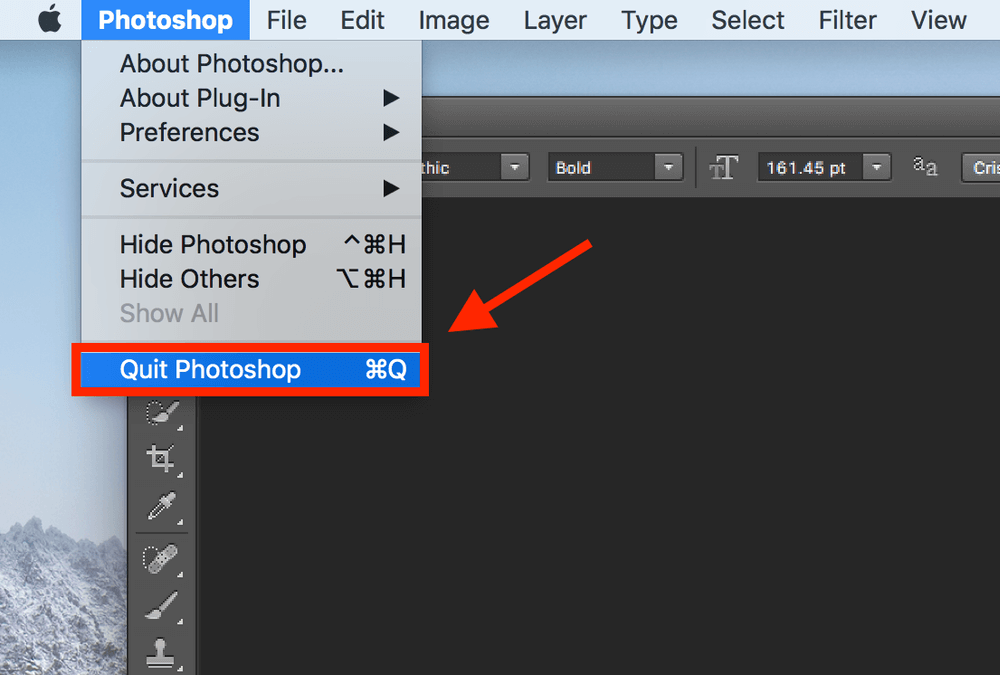The width and height of the screenshot is (1000, 675).
Task: Select the Quick Selection tool
Action: 161,412
